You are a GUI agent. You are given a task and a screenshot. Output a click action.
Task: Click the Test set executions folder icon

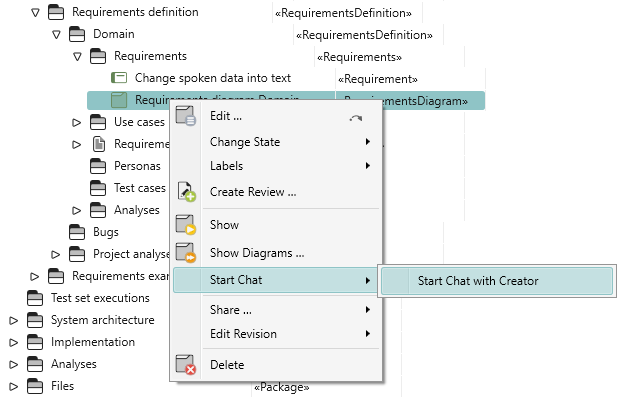click(x=35, y=298)
